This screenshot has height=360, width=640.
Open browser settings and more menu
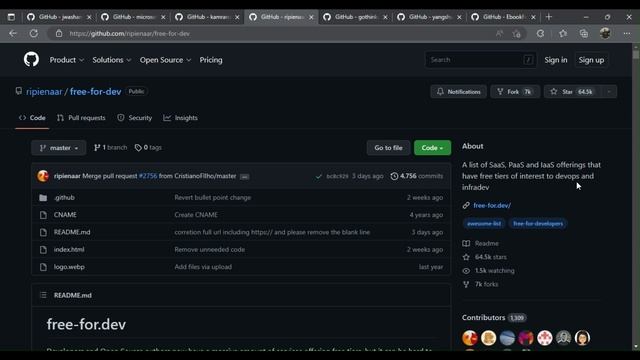click(x=627, y=33)
